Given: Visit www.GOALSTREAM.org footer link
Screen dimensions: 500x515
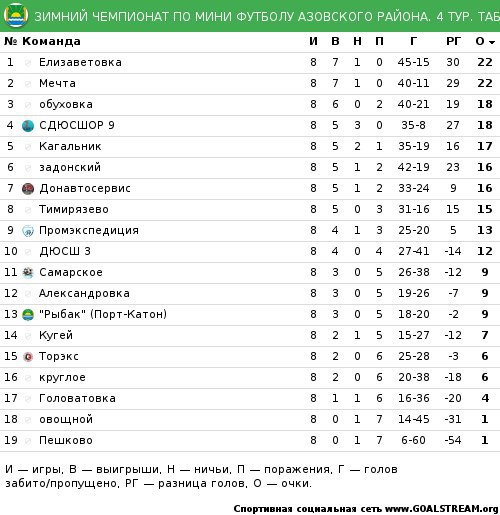Looking at the screenshot, I should pyautogui.click(x=442, y=509).
